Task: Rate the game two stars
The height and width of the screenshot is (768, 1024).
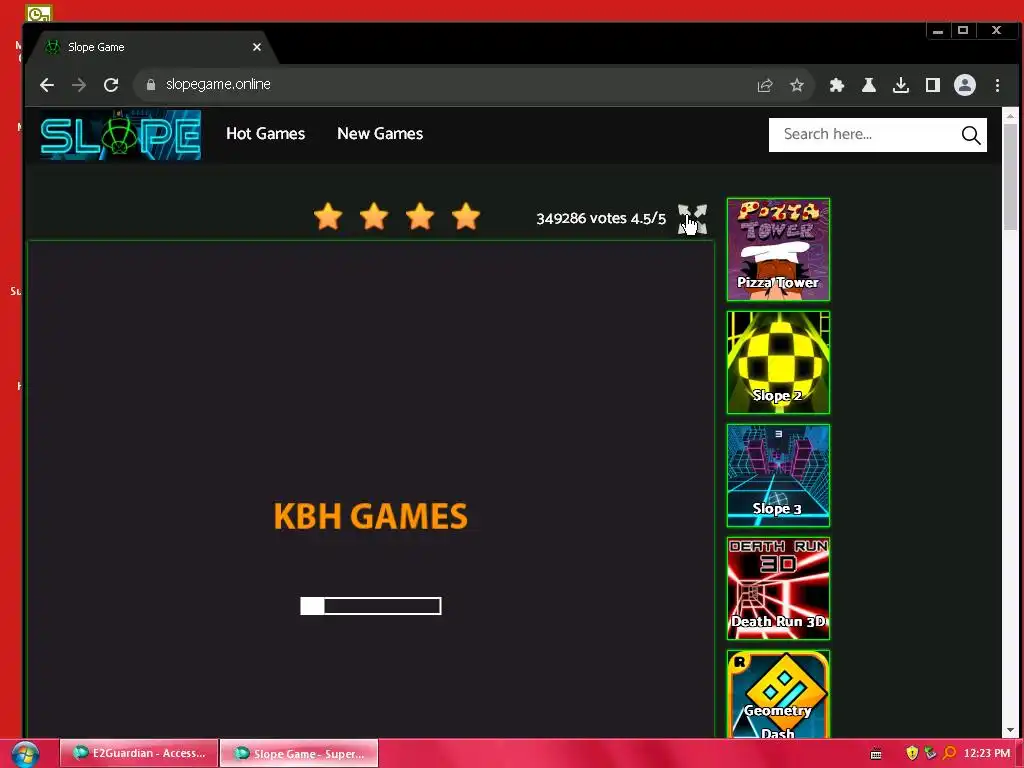Action: [x=374, y=216]
